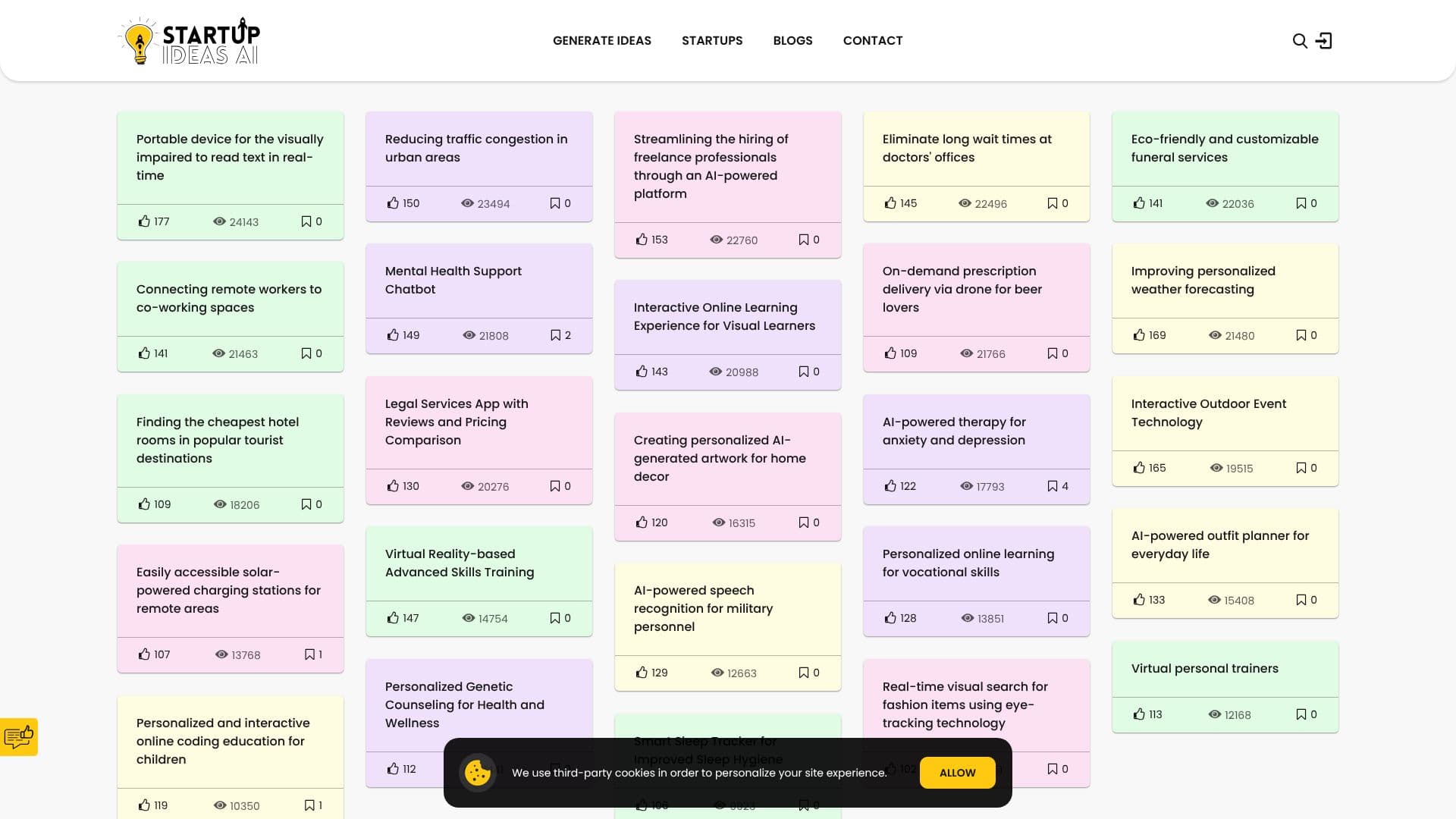Go to the Startups page
This screenshot has width=1456, height=819.
click(712, 41)
